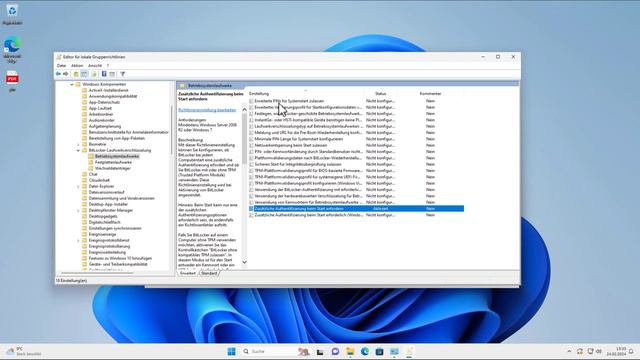The width and height of the screenshot is (640, 360).
Task: Collapse the Windows-Komponenten tree node
Action: point(72,84)
